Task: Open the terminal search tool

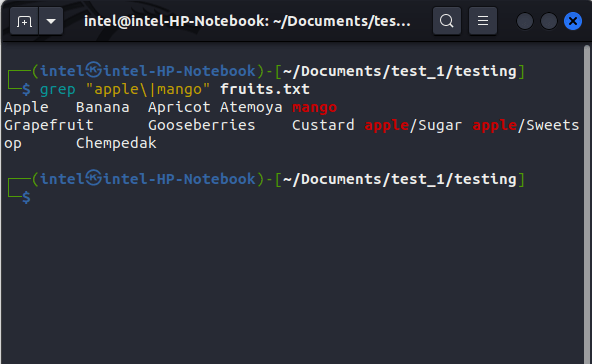Action: click(x=447, y=21)
